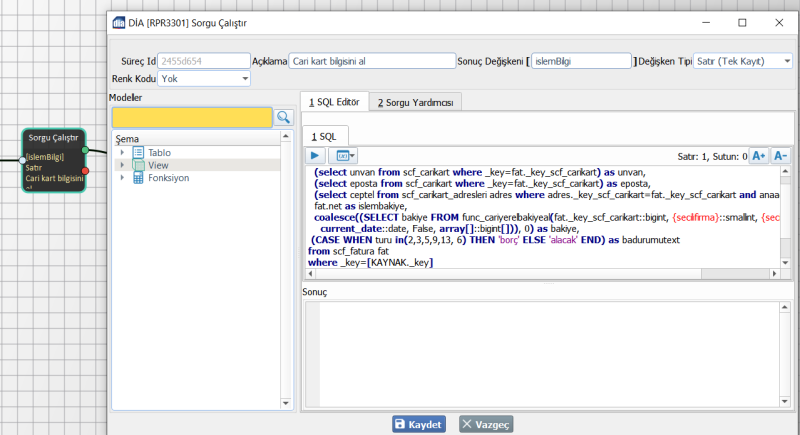Viewport: 800px width, 435px height.
Task: Click the yellow Modeller search field
Action: coord(191,117)
